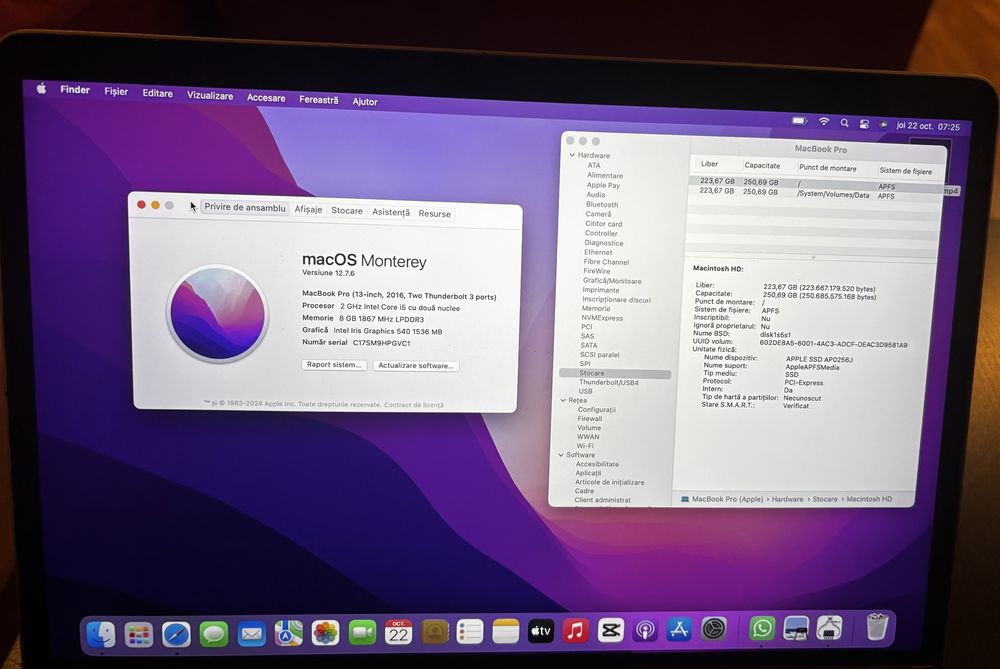Select Thunderbolt/USB4 in the sidebar
This screenshot has width=1000, height=669.
click(x=608, y=383)
